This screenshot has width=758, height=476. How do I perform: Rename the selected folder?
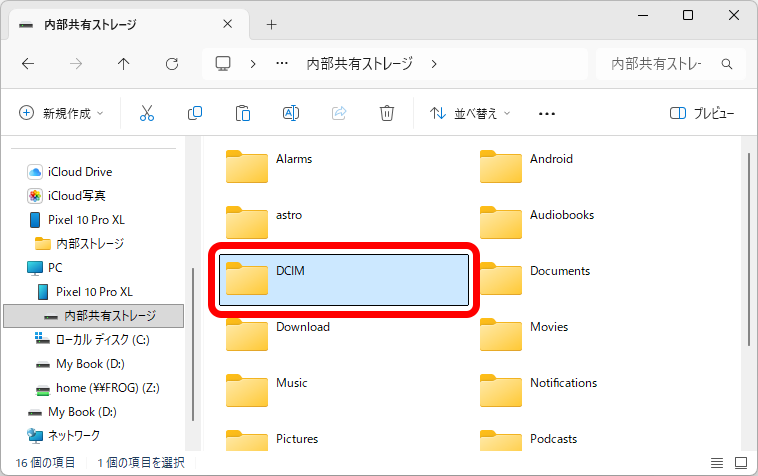click(x=291, y=113)
